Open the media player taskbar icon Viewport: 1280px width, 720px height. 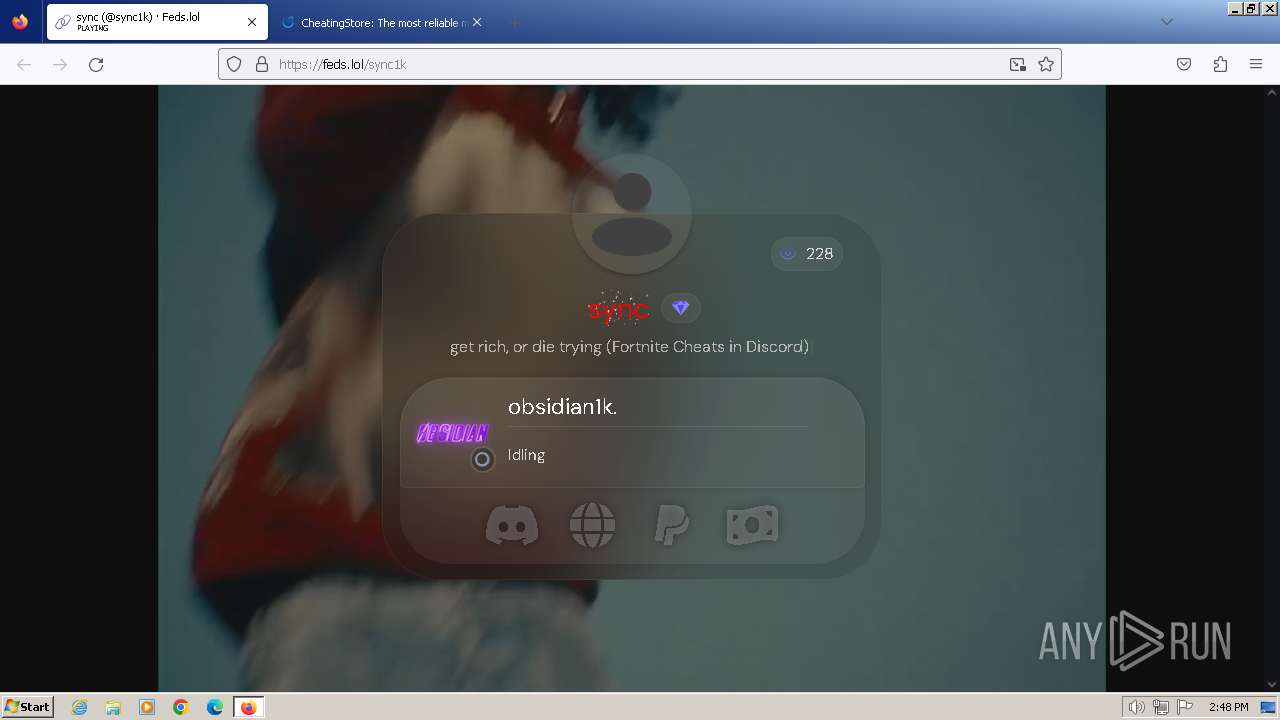click(x=147, y=707)
